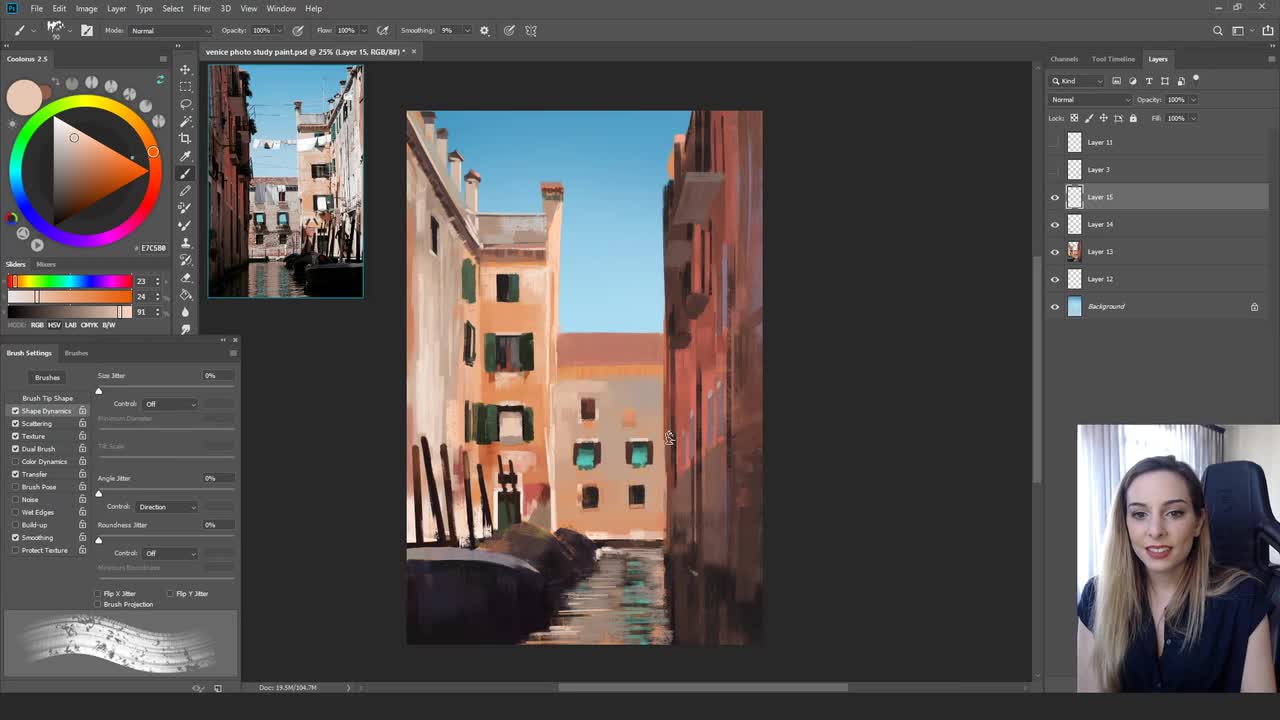This screenshot has height=720, width=1280.
Task: Select the Move tool
Action: (186, 69)
